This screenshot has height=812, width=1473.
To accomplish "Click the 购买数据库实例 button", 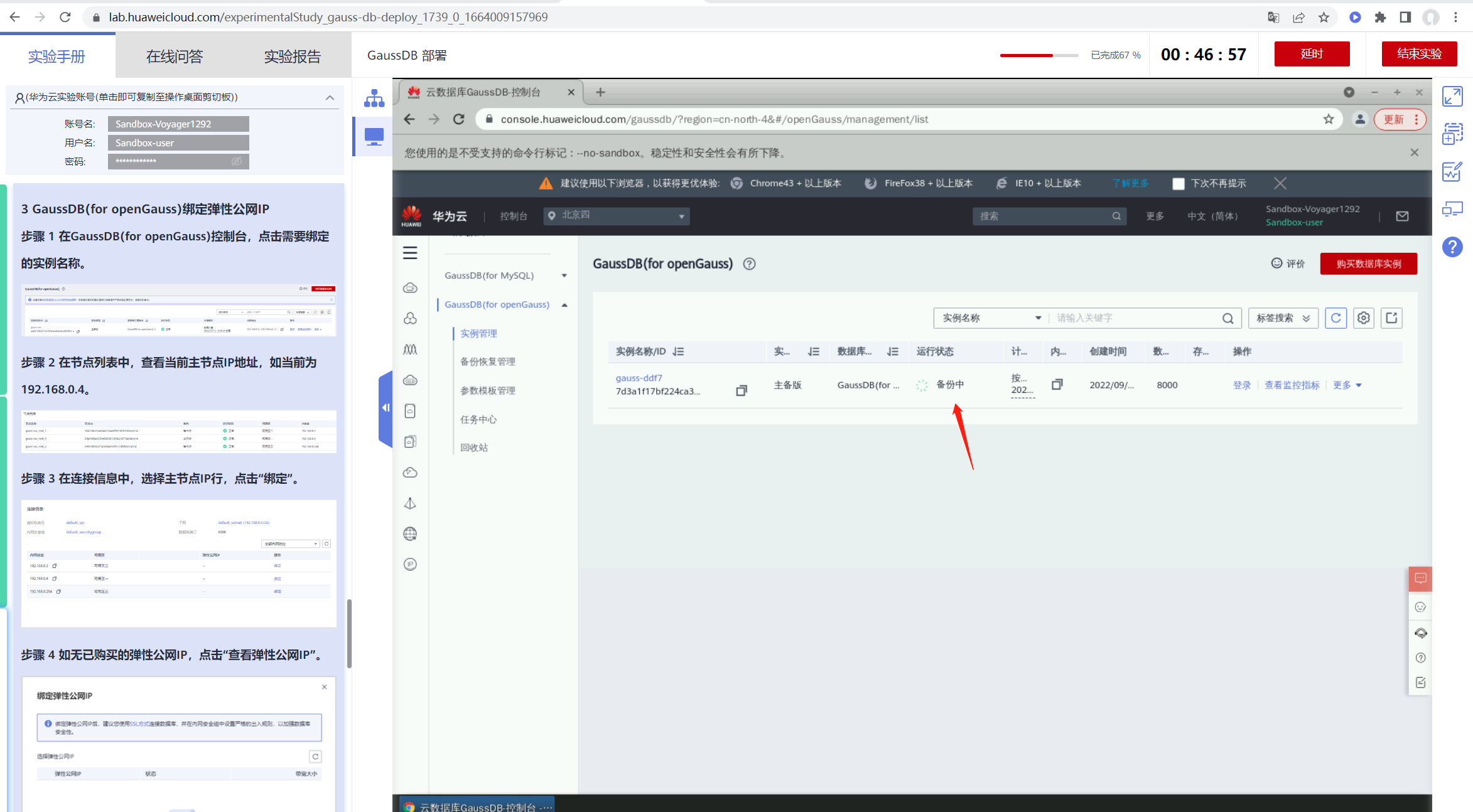I will click(x=1368, y=264).
